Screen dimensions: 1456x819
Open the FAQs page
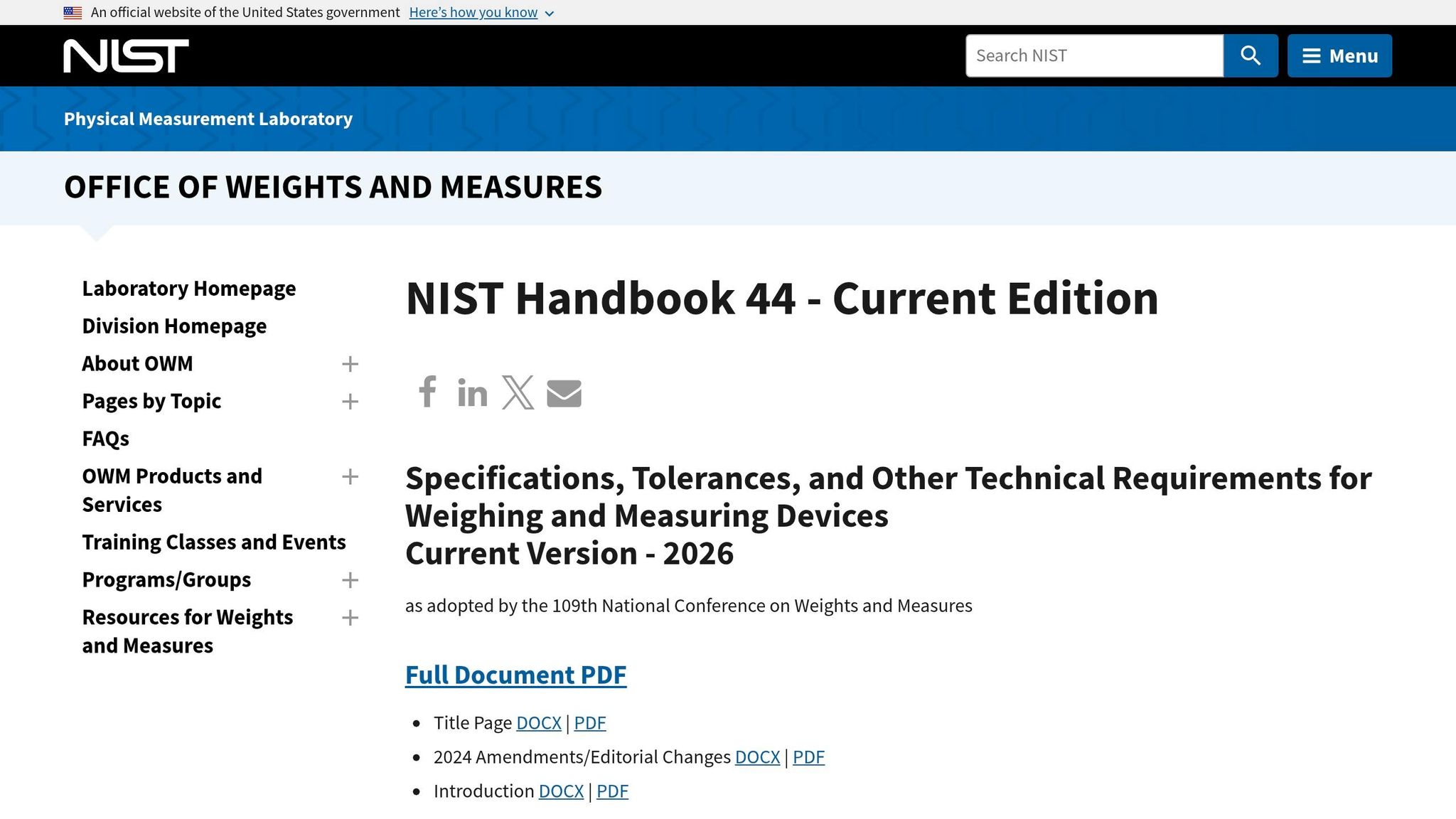tap(105, 439)
